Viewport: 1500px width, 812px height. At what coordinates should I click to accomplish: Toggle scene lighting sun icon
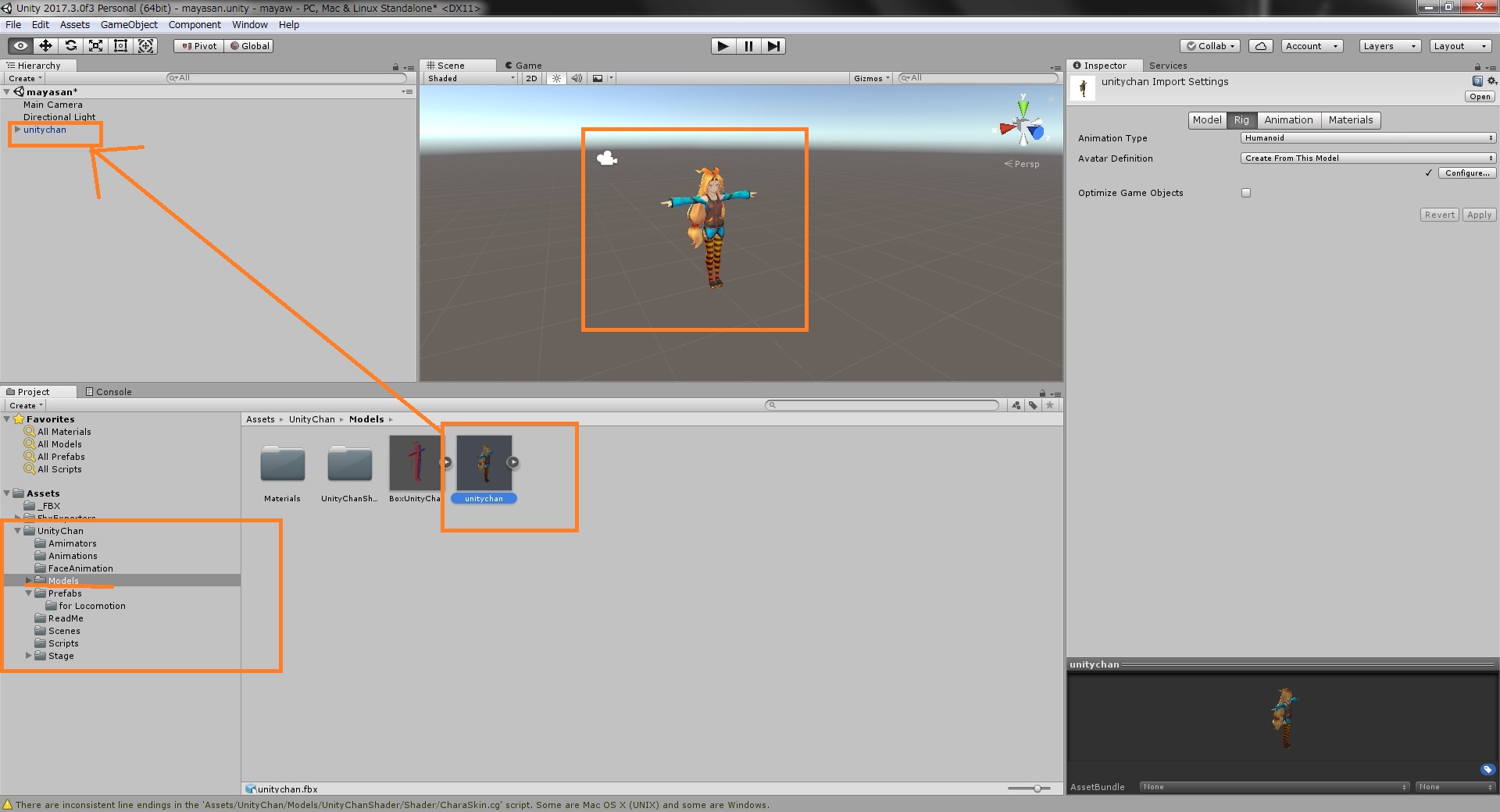[556, 78]
